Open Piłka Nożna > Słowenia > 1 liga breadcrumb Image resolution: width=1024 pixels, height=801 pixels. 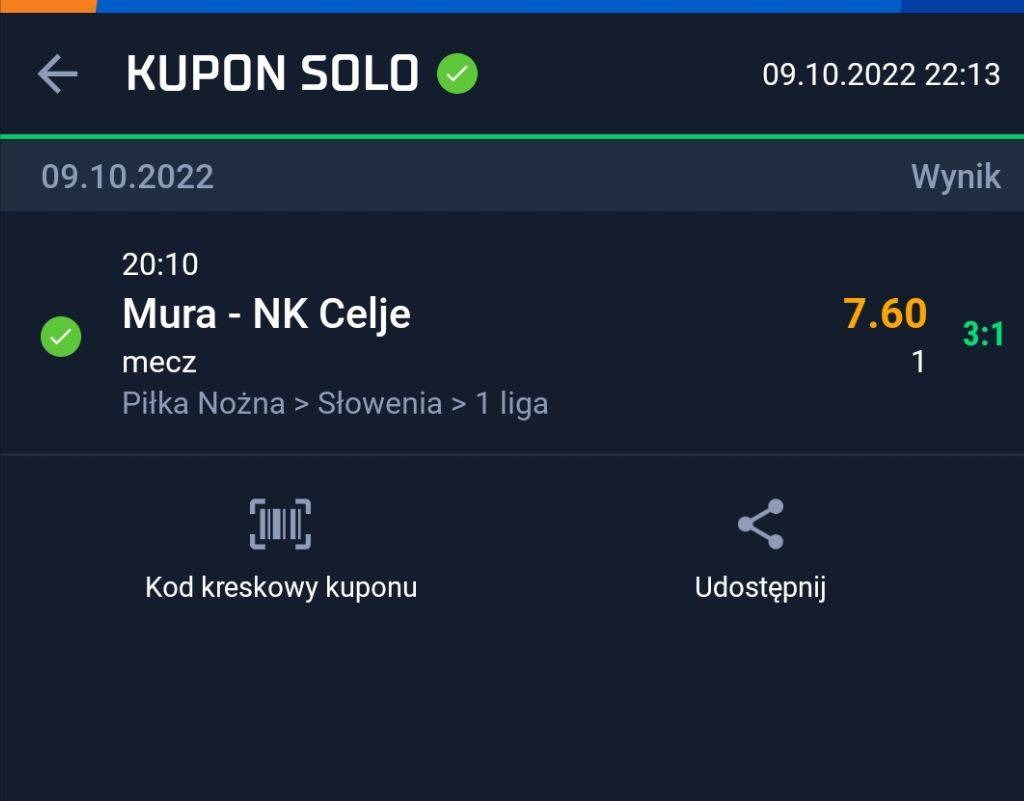coord(334,404)
